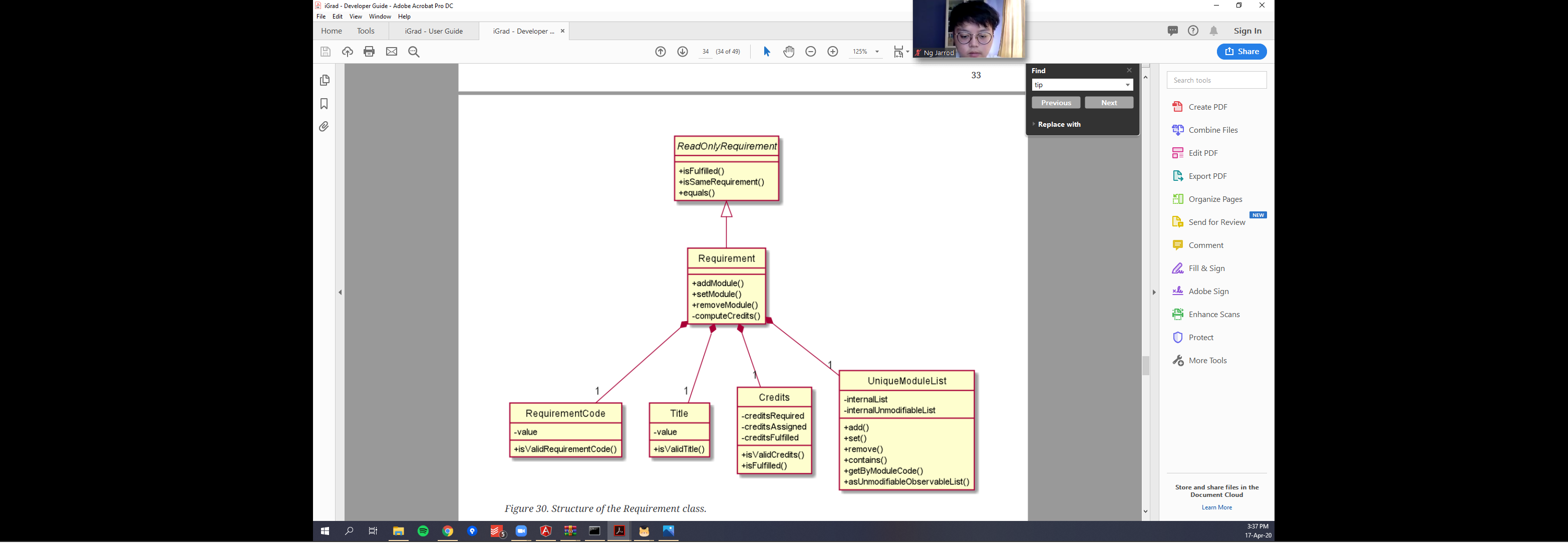The width and height of the screenshot is (1568, 543).
Task: Go to the previous page using the arrow
Action: coord(661,52)
